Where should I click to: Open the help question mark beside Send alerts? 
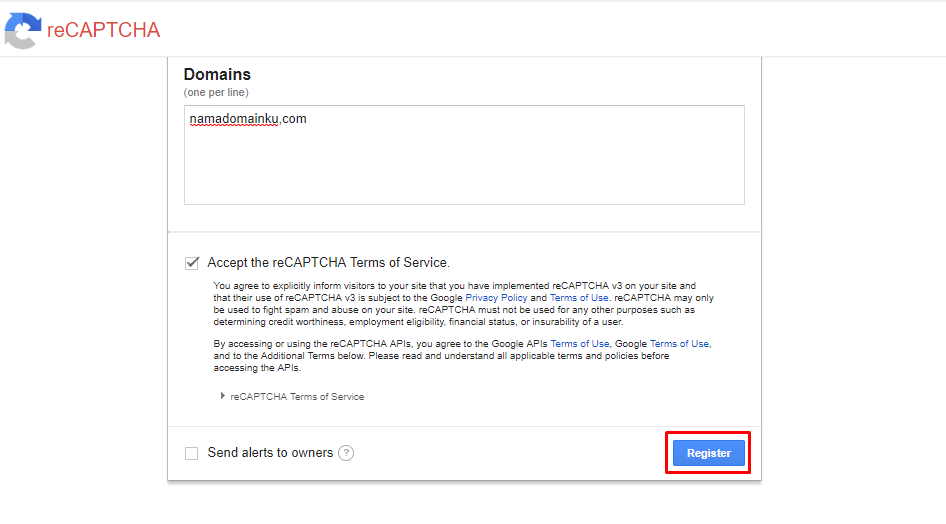(x=346, y=453)
